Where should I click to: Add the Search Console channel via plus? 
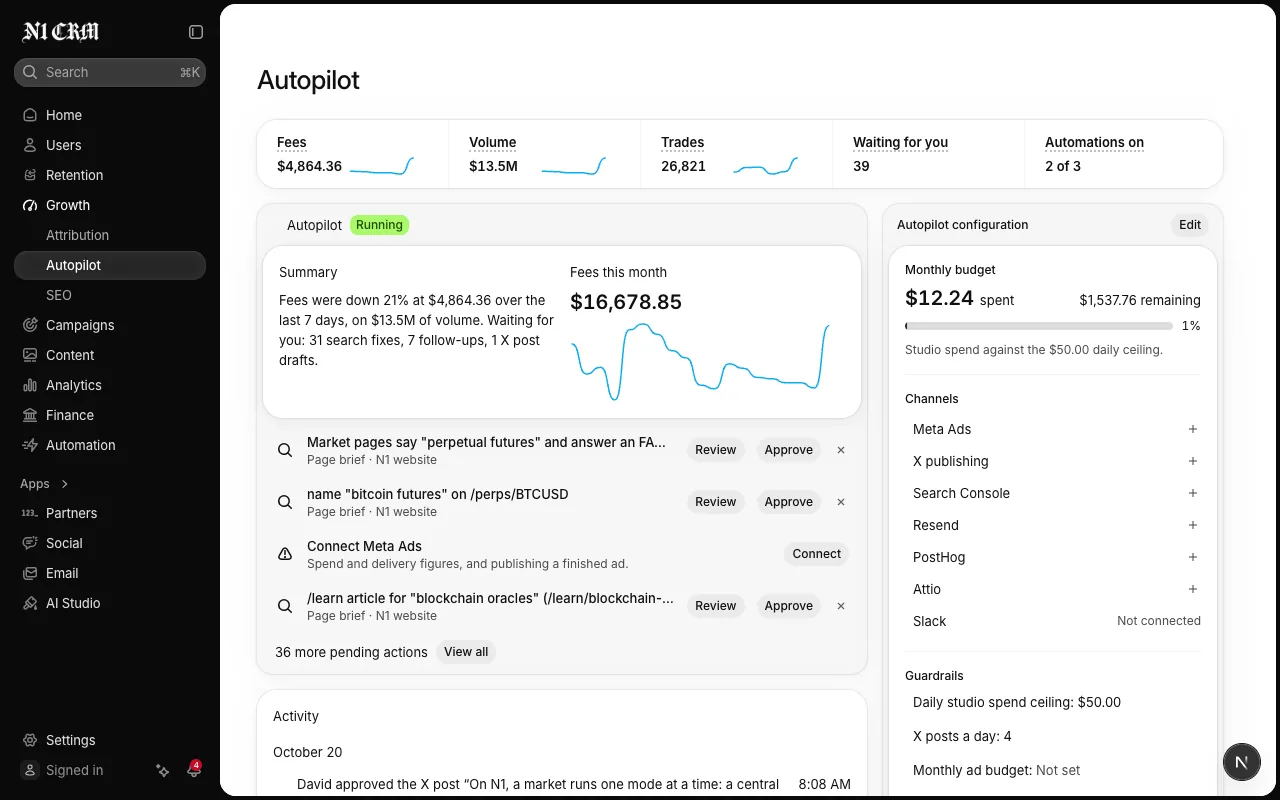coord(1193,493)
